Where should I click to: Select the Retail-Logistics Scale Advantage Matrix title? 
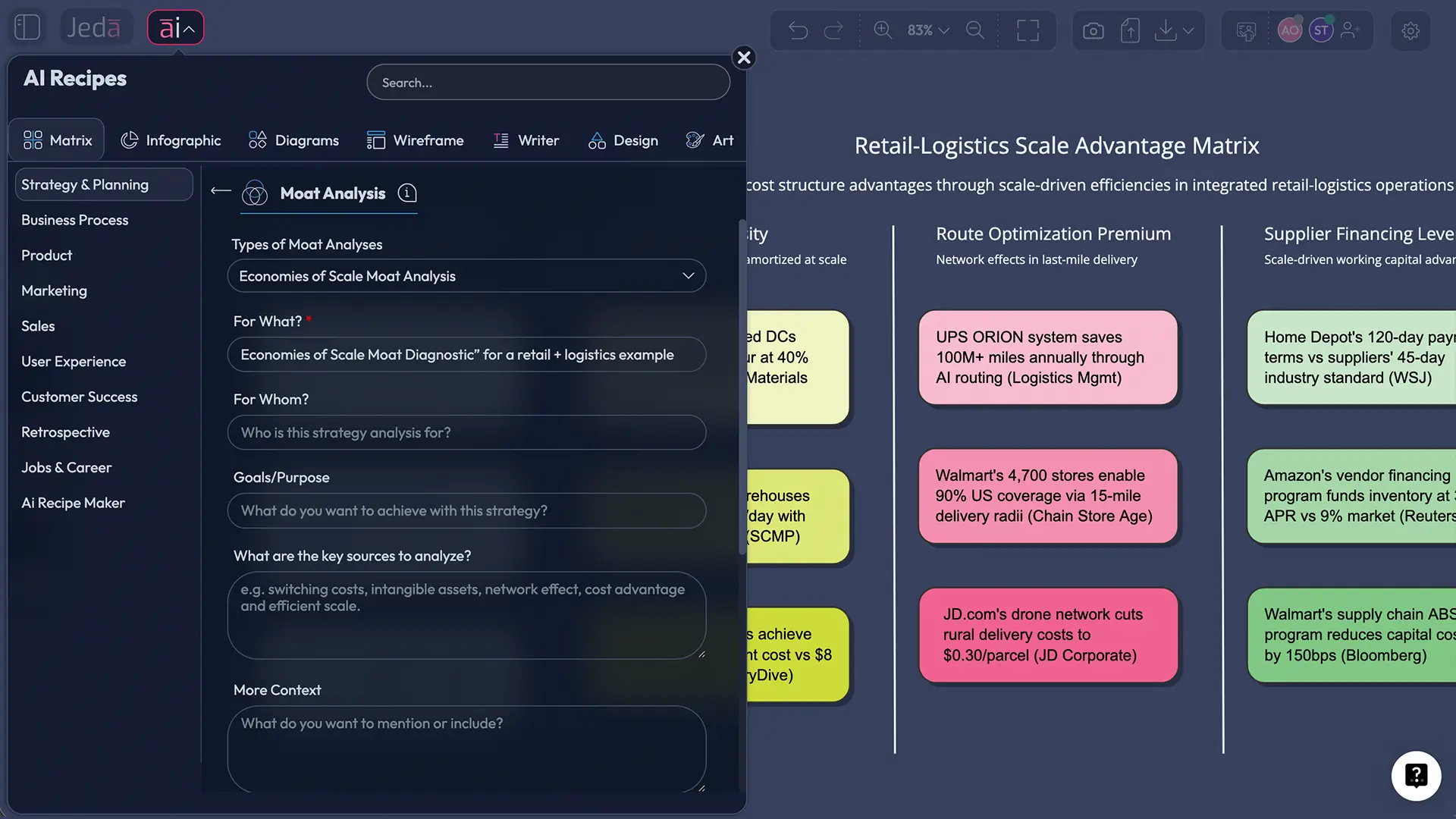click(x=1056, y=146)
